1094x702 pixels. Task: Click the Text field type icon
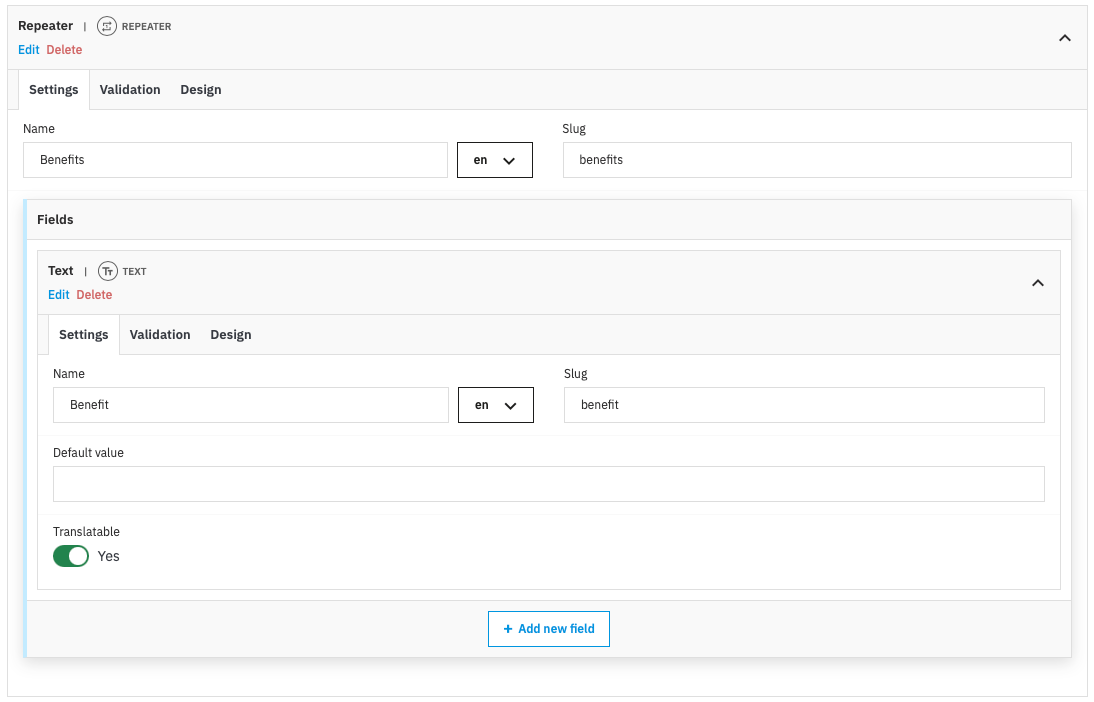(108, 271)
